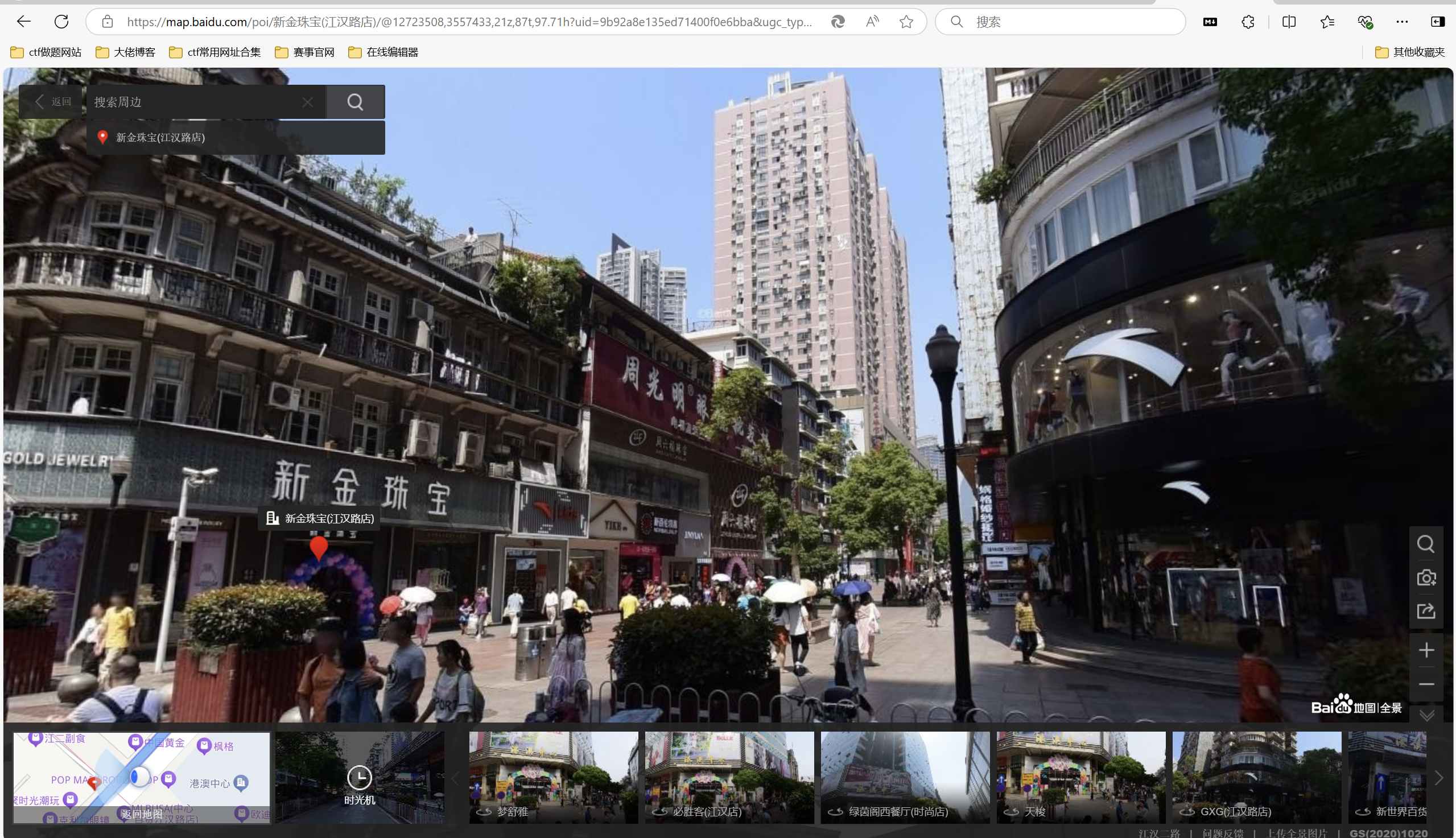Viewport: 1456px width, 838px height.
Task: Show next thumbnails with right arrow
Action: (1439, 778)
